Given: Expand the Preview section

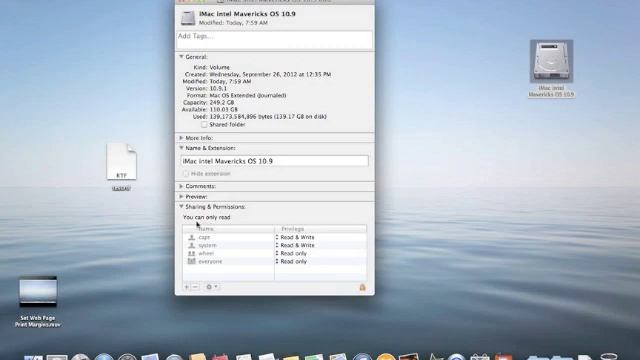Looking at the screenshot, I should pos(181,196).
